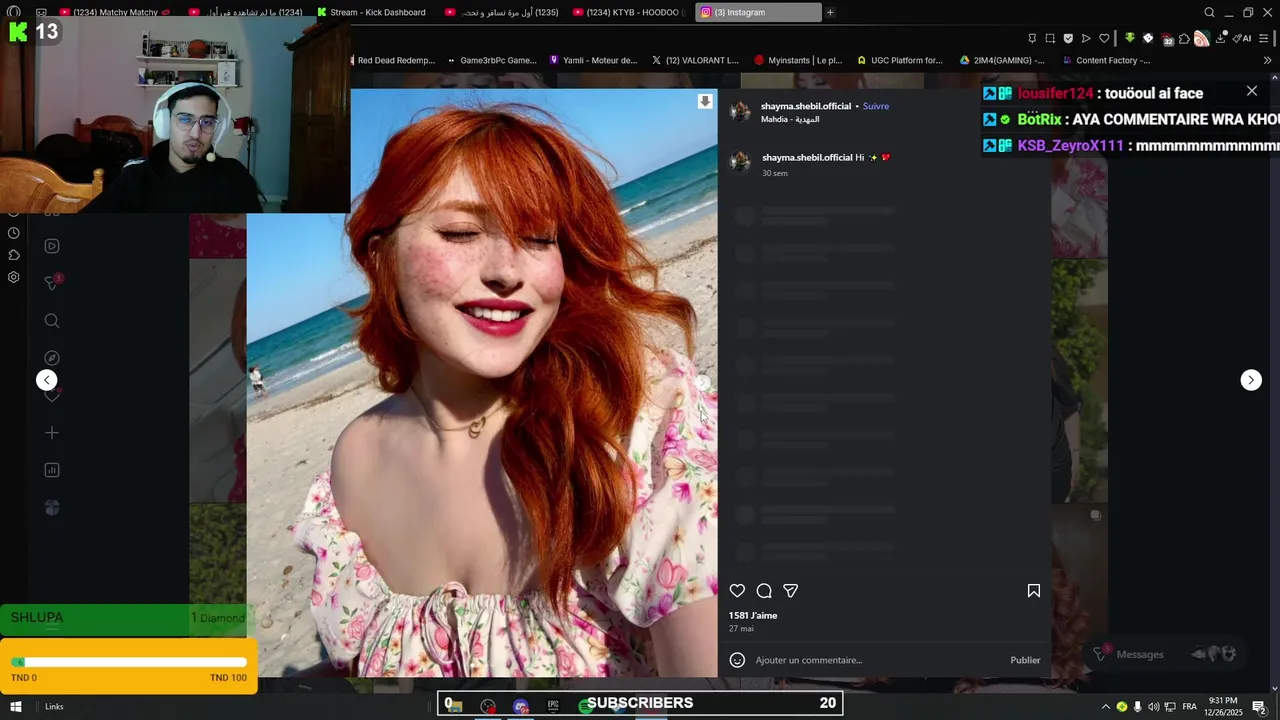
Task: Click Links toolbar on taskbar
Action: click(x=54, y=706)
